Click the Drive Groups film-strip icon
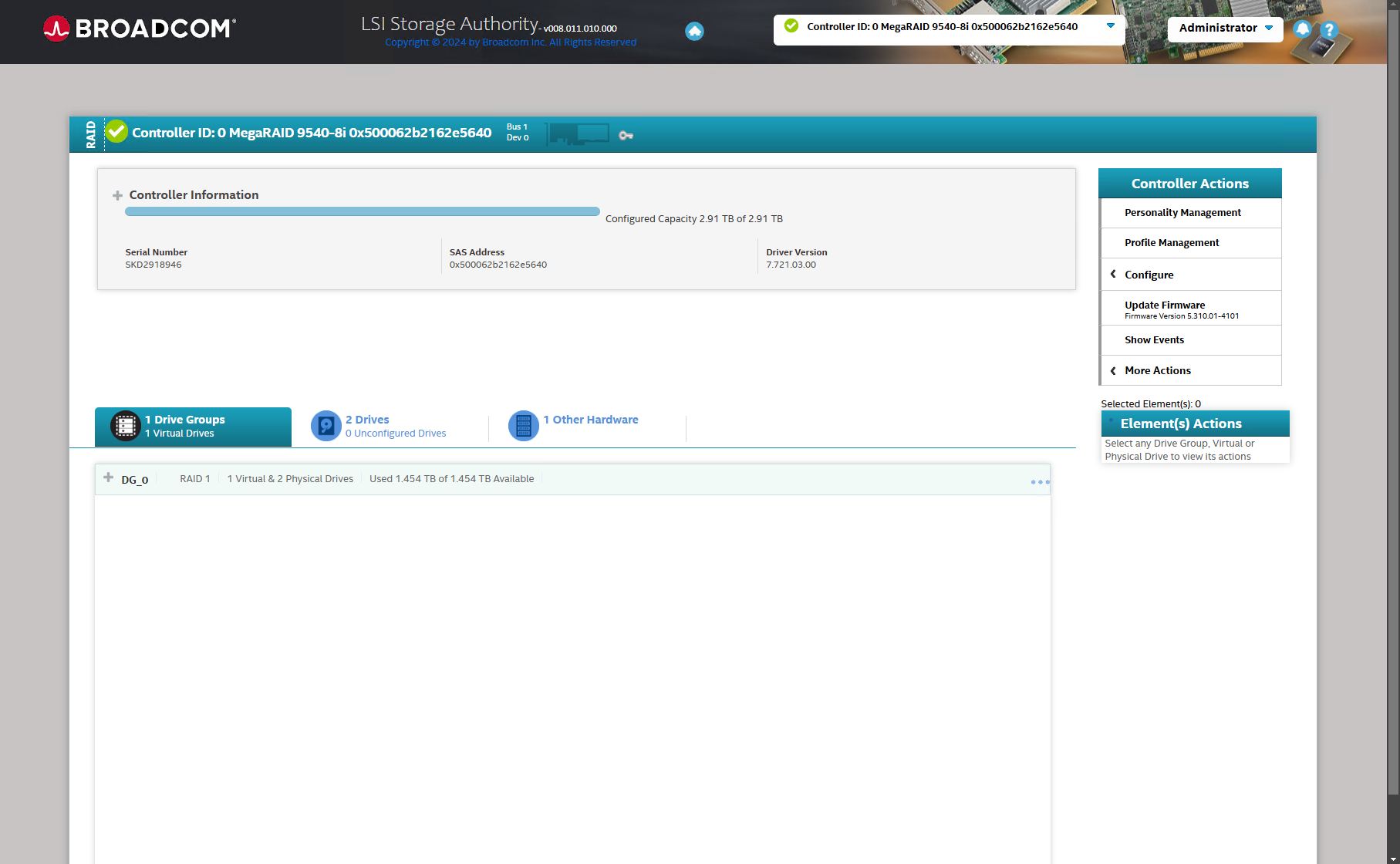The image size is (1400, 864). pyautogui.click(x=125, y=426)
